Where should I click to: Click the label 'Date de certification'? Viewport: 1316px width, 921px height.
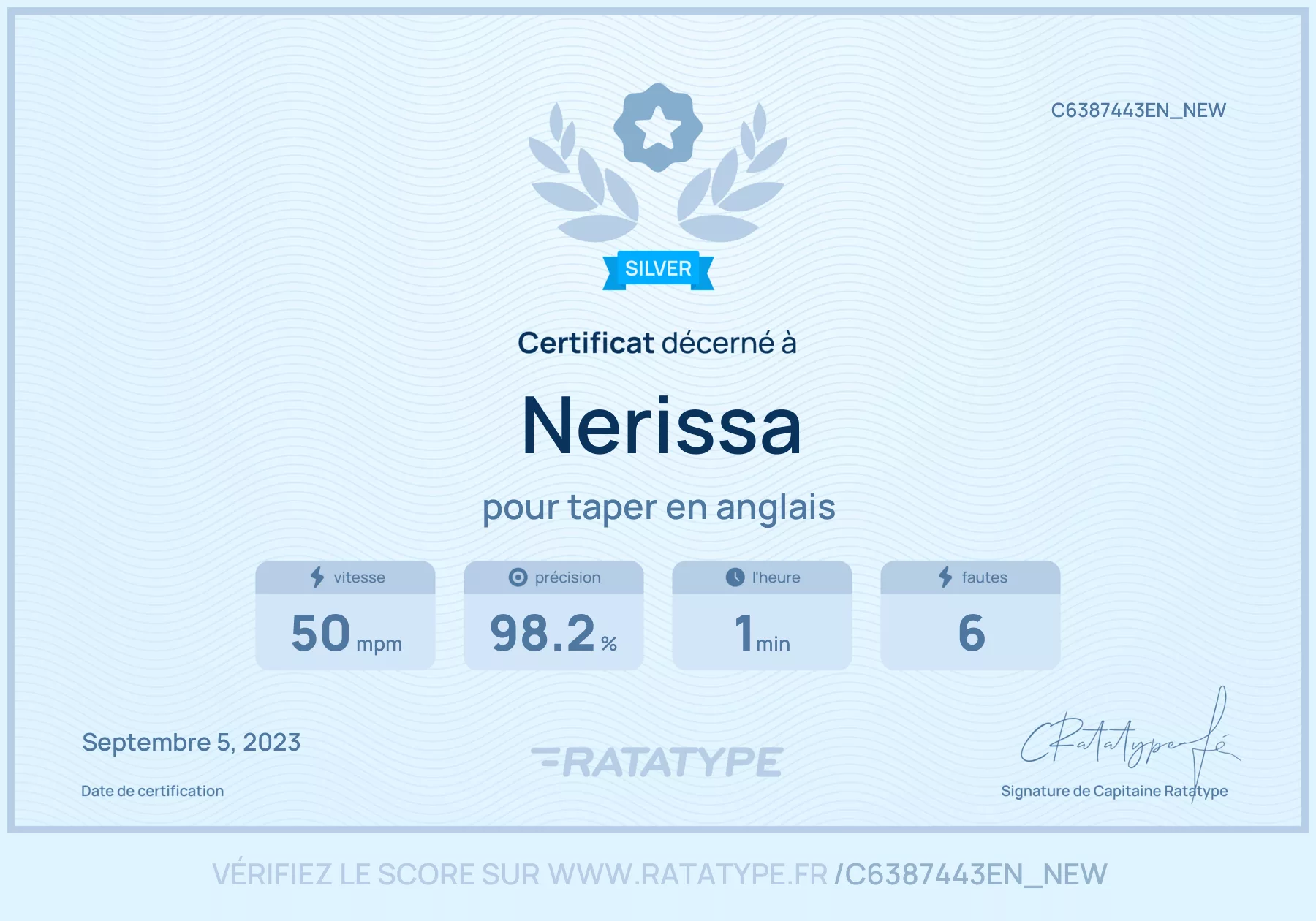152,791
